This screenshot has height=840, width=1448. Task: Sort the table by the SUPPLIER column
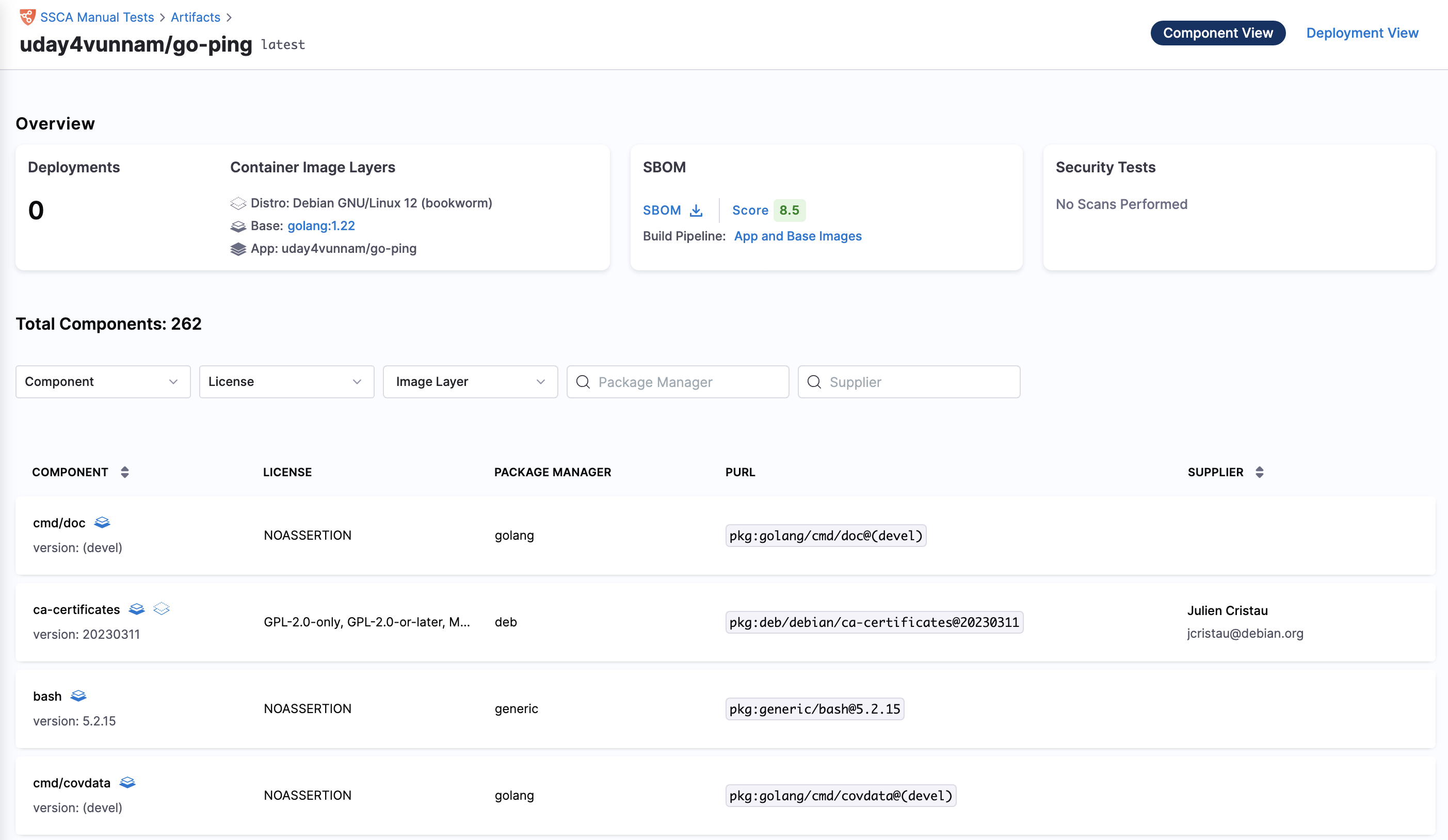[x=1259, y=472]
